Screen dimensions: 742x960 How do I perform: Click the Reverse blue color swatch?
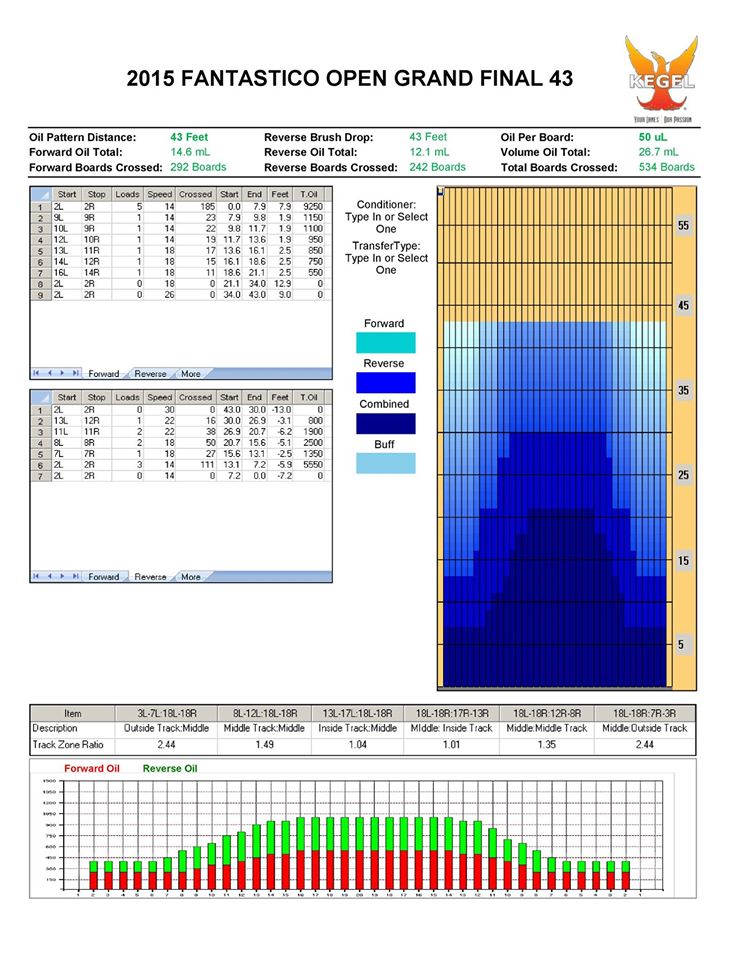tap(386, 383)
